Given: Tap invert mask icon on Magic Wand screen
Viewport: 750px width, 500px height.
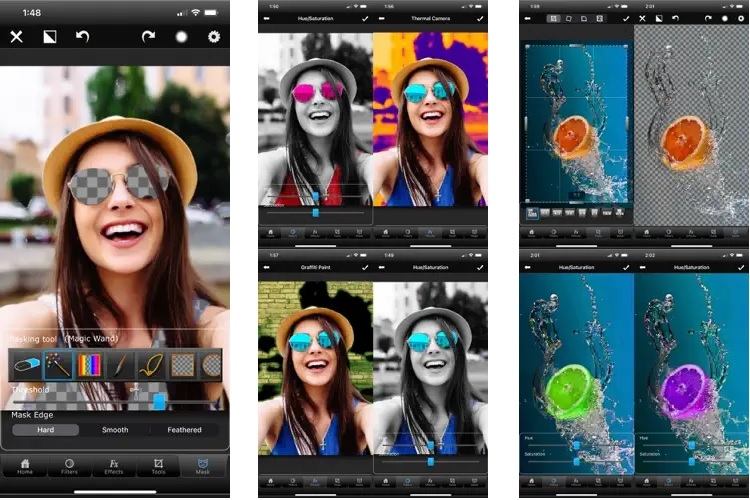Looking at the screenshot, I should [x=50, y=36].
